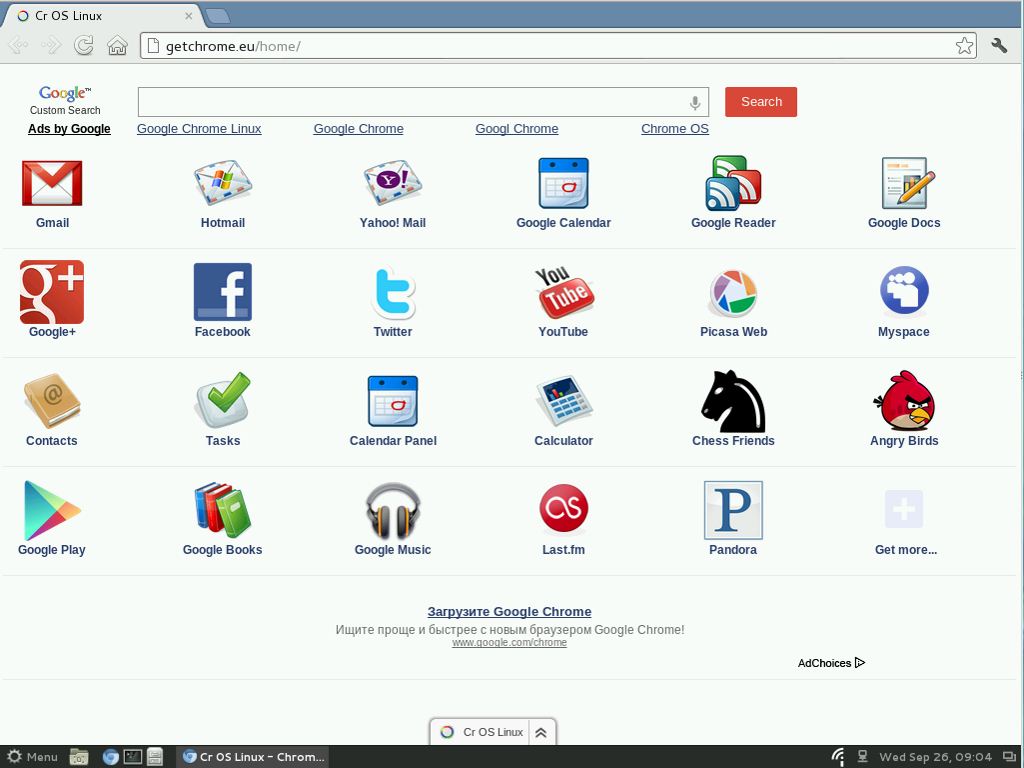Open the Gmail app icon
The width and height of the screenshot is (1024, 768).
(52, 184)
